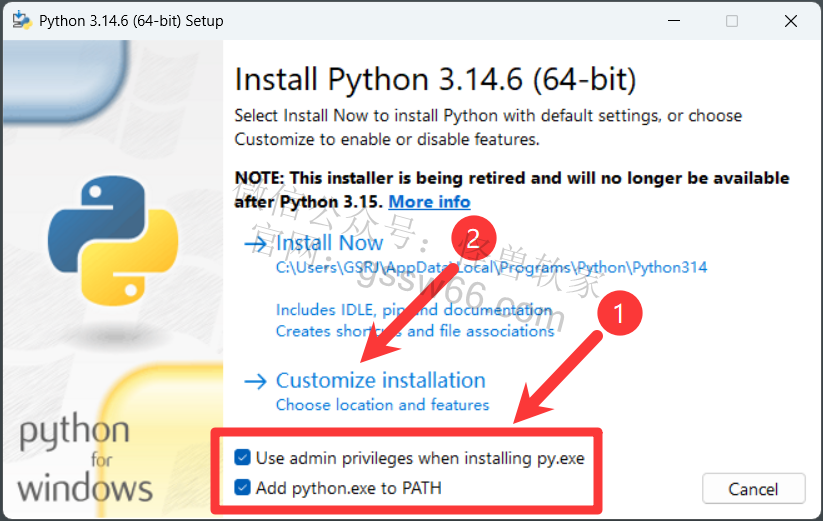Viewport: 823px width, 521px height.
Task: Cancel the Python setup
Action: pyautogui.click(x=753, y=489)
